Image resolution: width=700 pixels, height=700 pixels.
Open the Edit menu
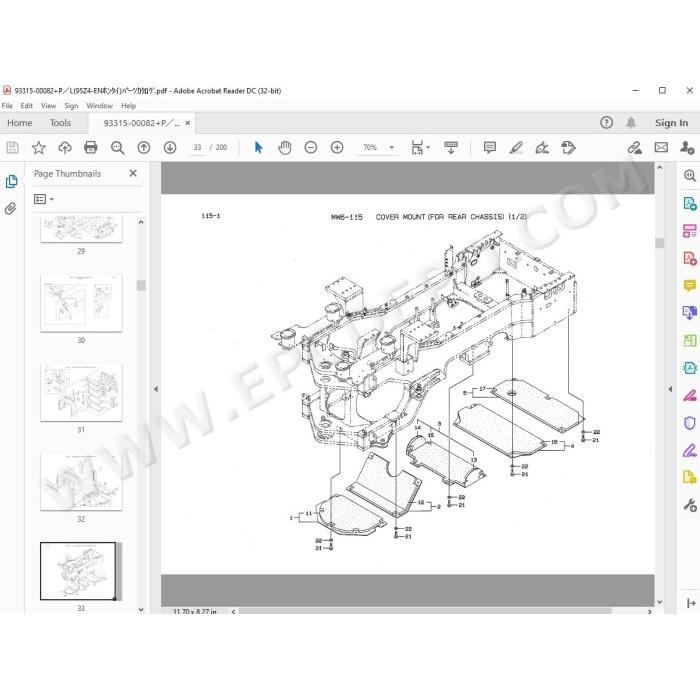[x=26, y=106]
